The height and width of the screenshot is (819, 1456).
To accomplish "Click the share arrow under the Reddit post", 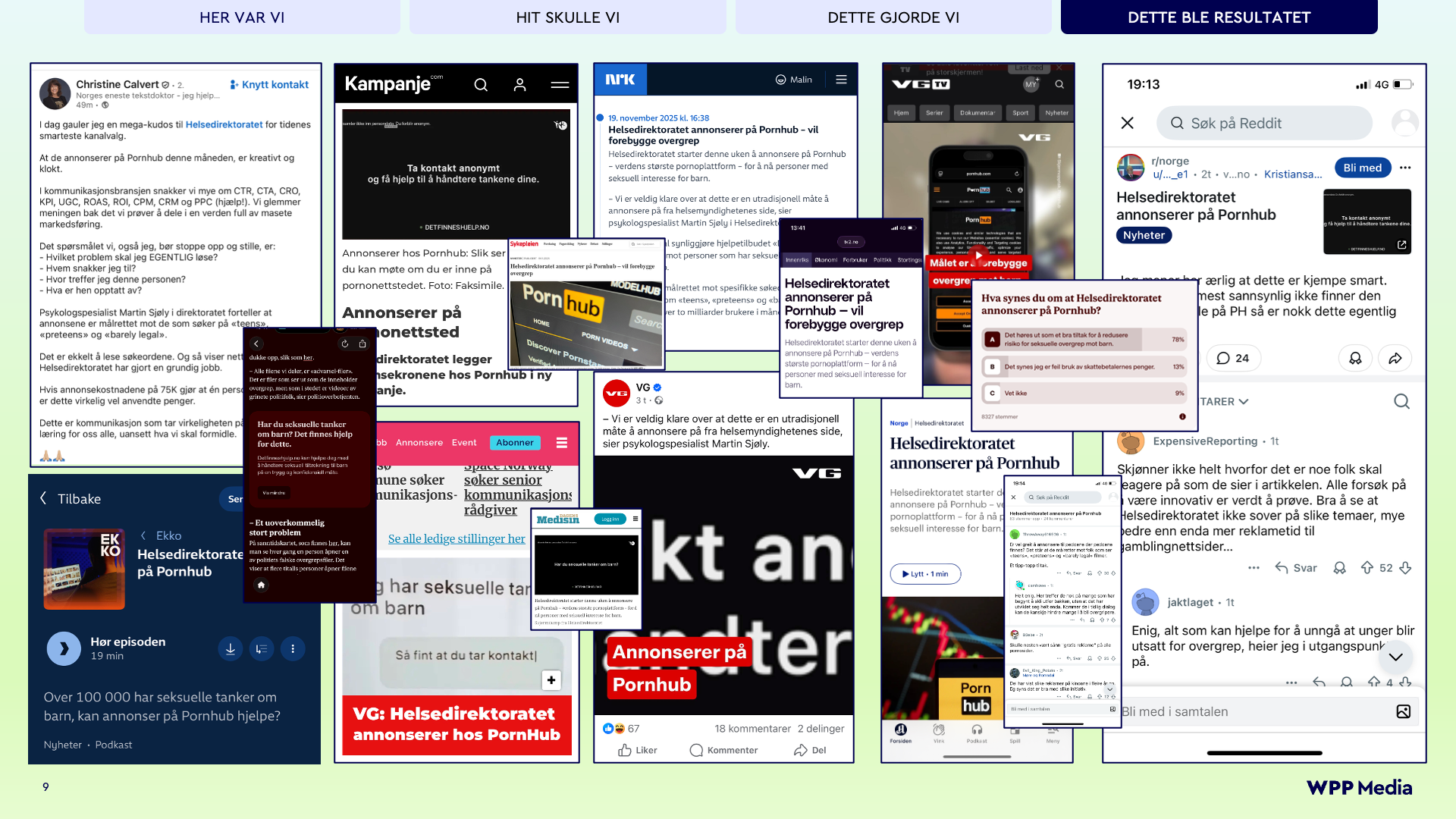I will [1395, 358].
